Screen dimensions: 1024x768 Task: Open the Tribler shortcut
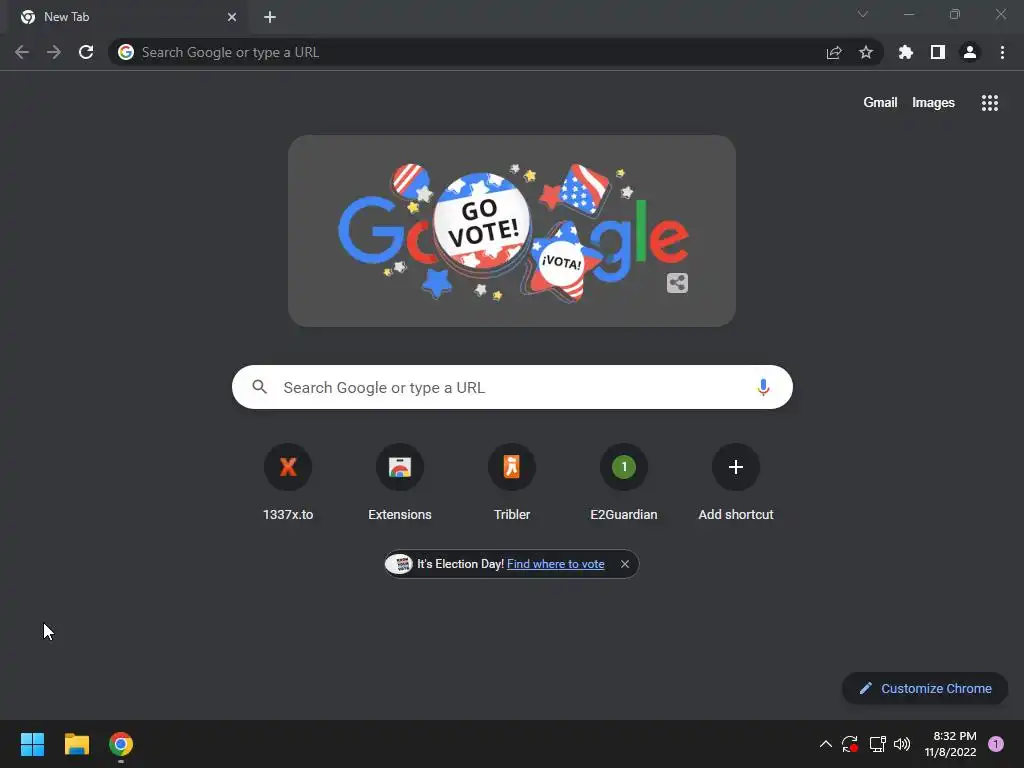(512, 483)
